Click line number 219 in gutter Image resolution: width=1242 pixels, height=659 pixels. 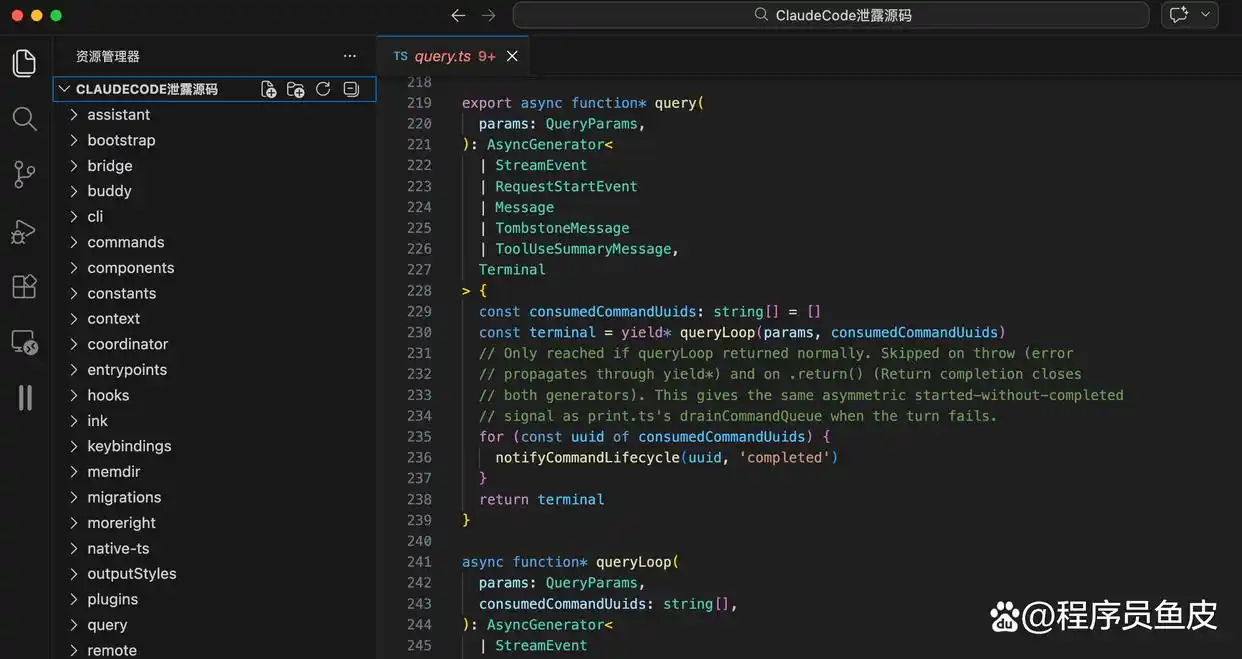419,103
